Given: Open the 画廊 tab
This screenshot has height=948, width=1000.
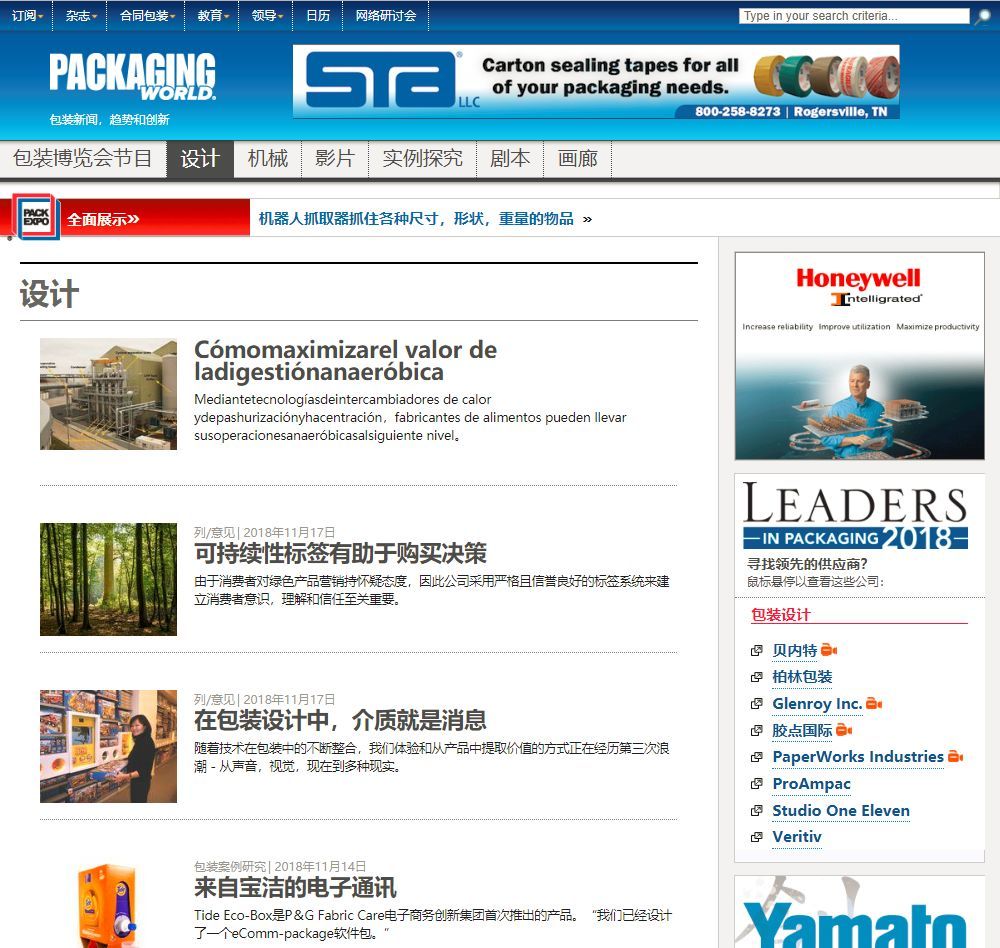Looking at the screenshot, I should (578, 158).
